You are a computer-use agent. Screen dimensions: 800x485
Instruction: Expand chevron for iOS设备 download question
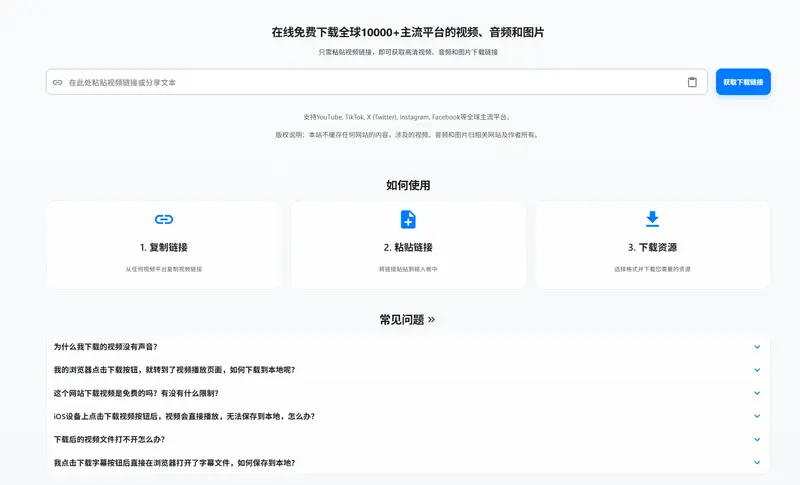(x=757, y=416)
